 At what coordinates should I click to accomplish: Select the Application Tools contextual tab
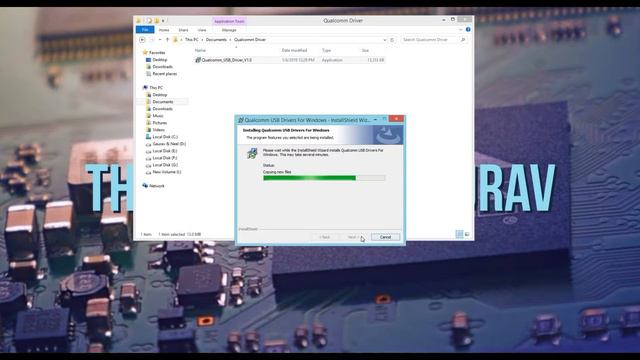point(229,21)
